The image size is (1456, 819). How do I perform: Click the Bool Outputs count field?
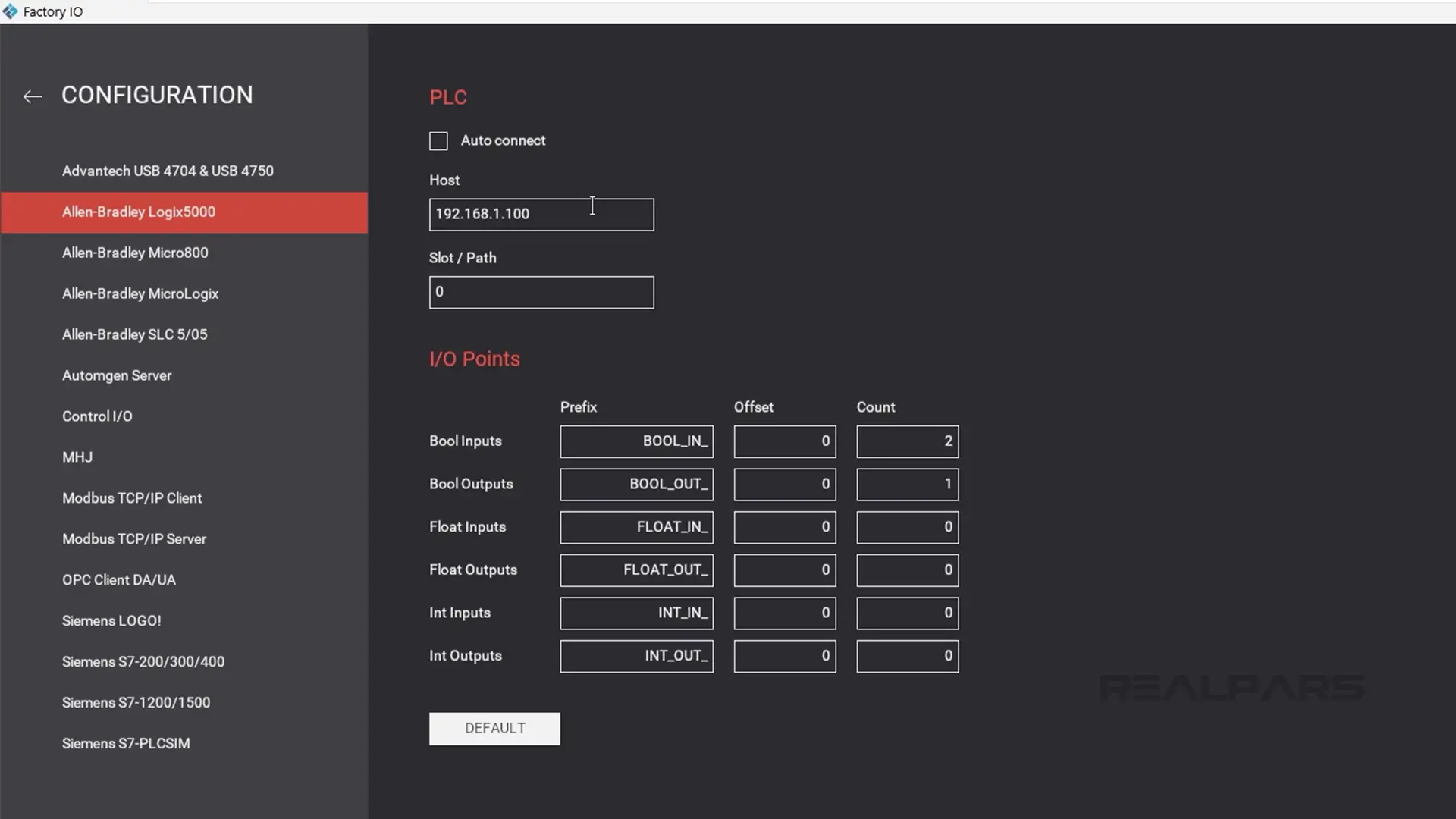908,485
